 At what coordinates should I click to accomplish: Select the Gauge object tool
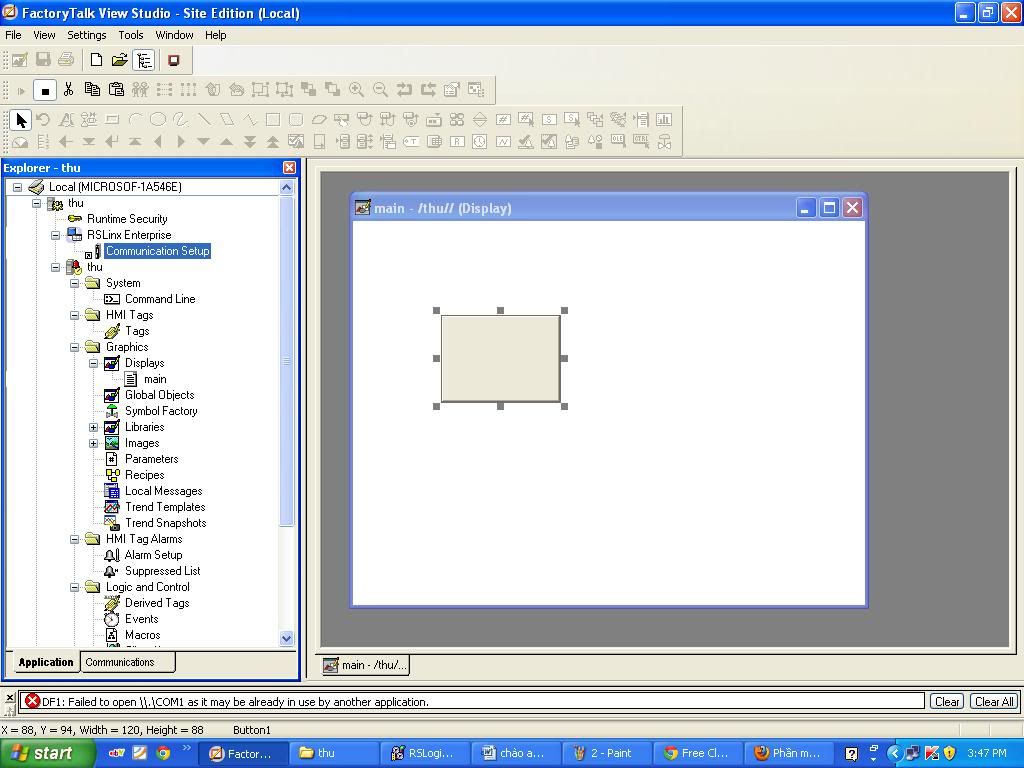click(x=20, y=142)
